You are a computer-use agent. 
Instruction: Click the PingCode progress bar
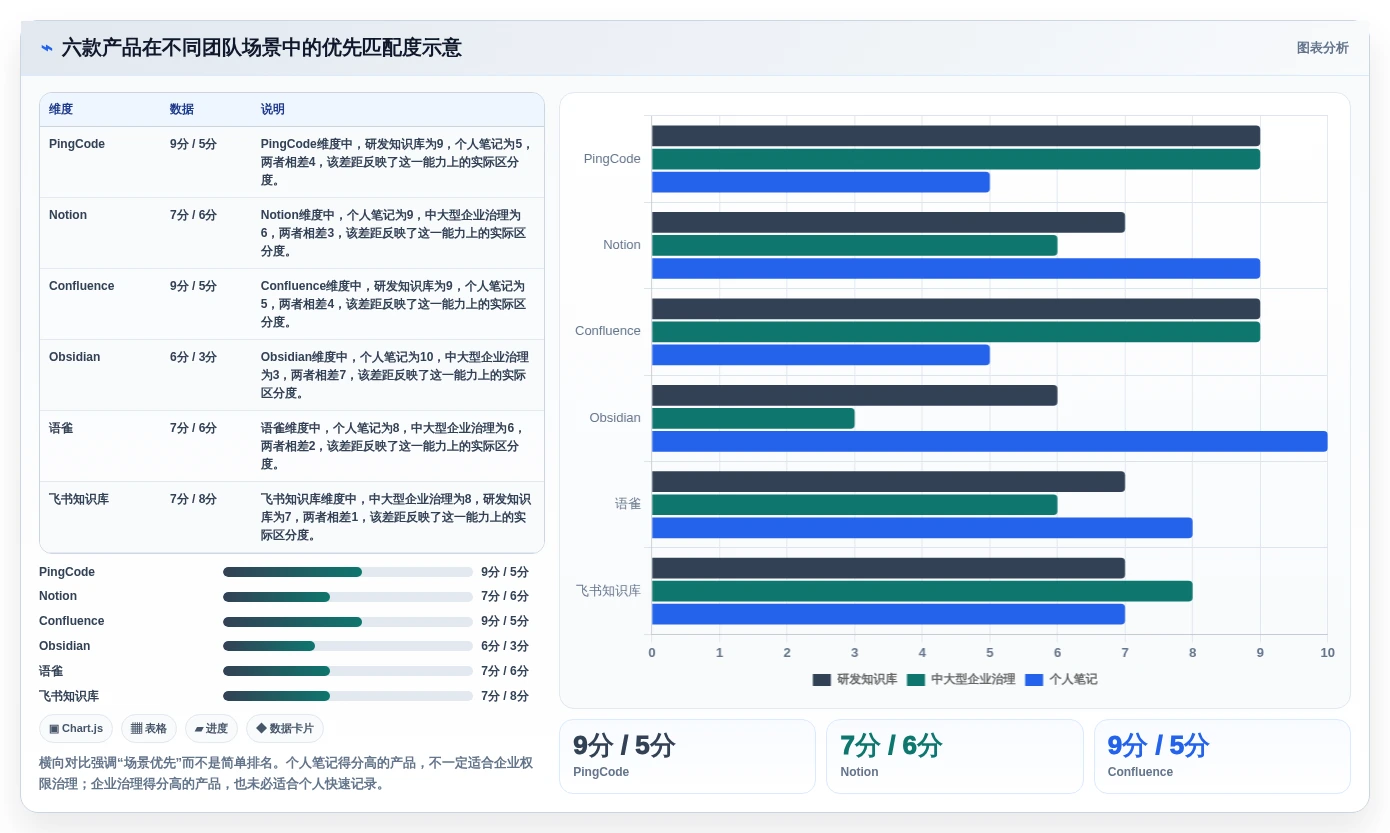[348, 572]
